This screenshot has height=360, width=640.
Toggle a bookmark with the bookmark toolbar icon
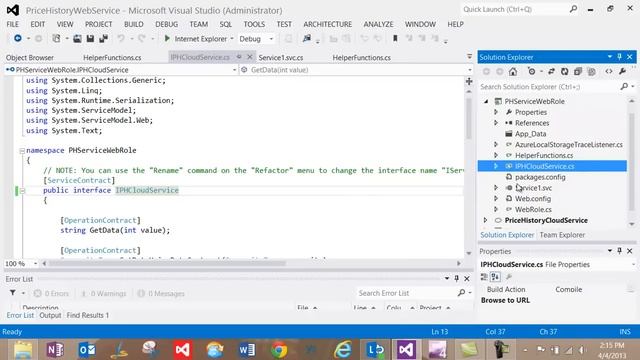click(395, 38)
